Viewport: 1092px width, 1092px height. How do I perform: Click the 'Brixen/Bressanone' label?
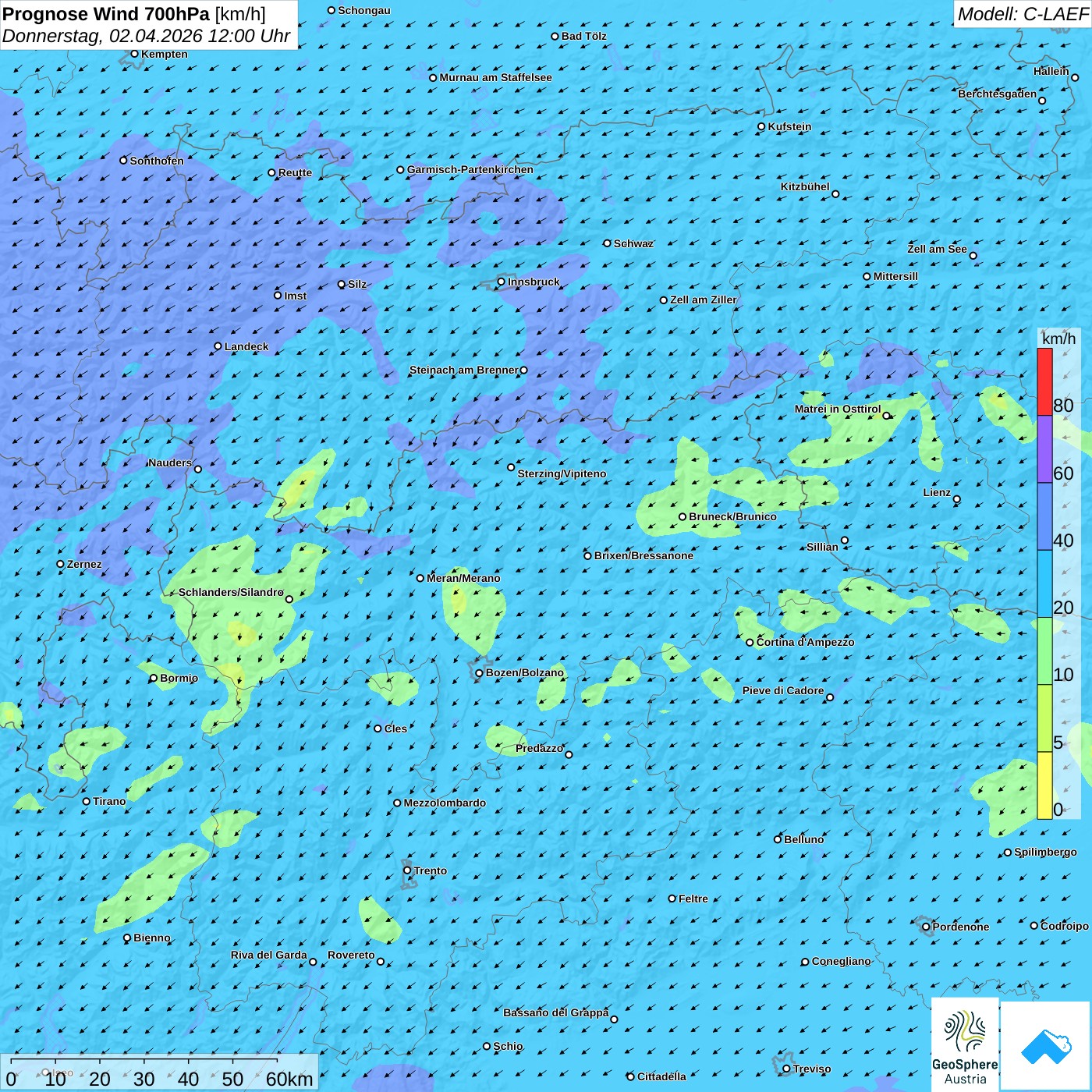[x=643, y=555]
